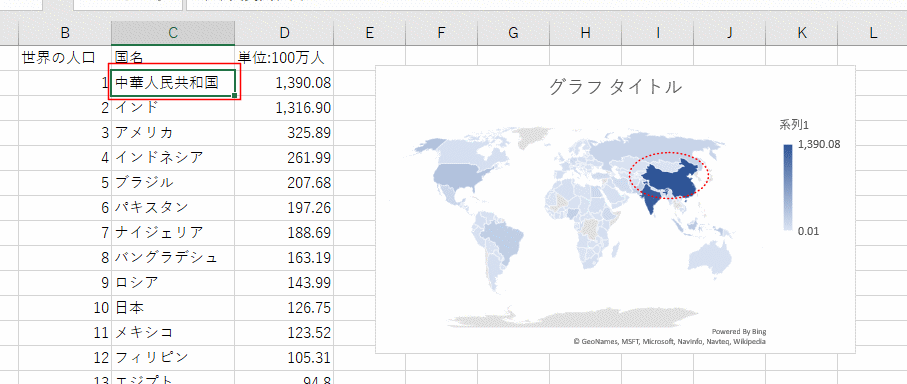Select the パキスタン cell
The height and width of the screenshot is (384, 907).
coord(173,208)
